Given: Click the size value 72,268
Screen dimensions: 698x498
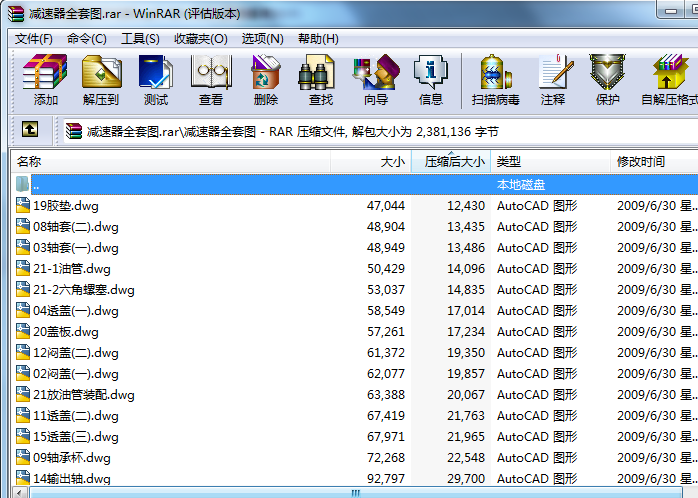Looking at the screenshot, I should pyautogui.click(x=386, y=458).
